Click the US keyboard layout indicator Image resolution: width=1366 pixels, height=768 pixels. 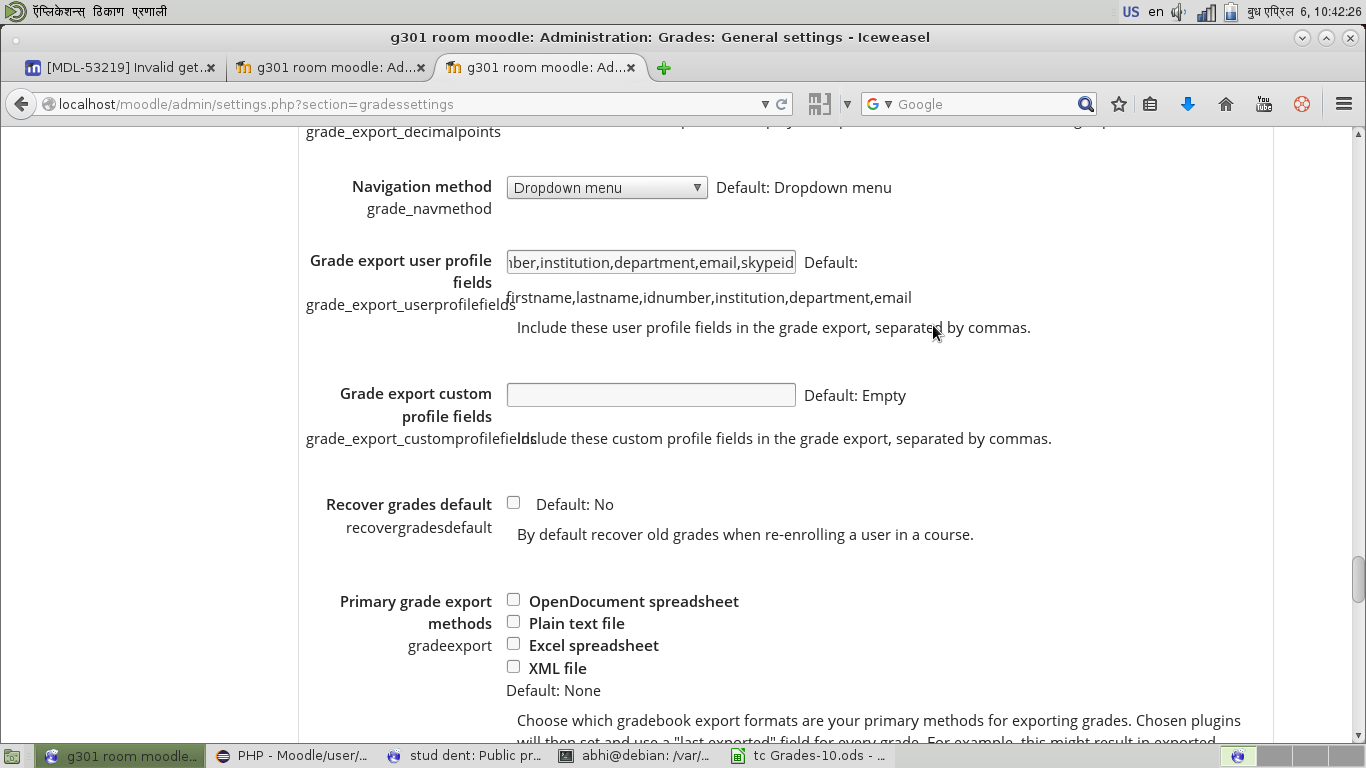(1131, 12)
